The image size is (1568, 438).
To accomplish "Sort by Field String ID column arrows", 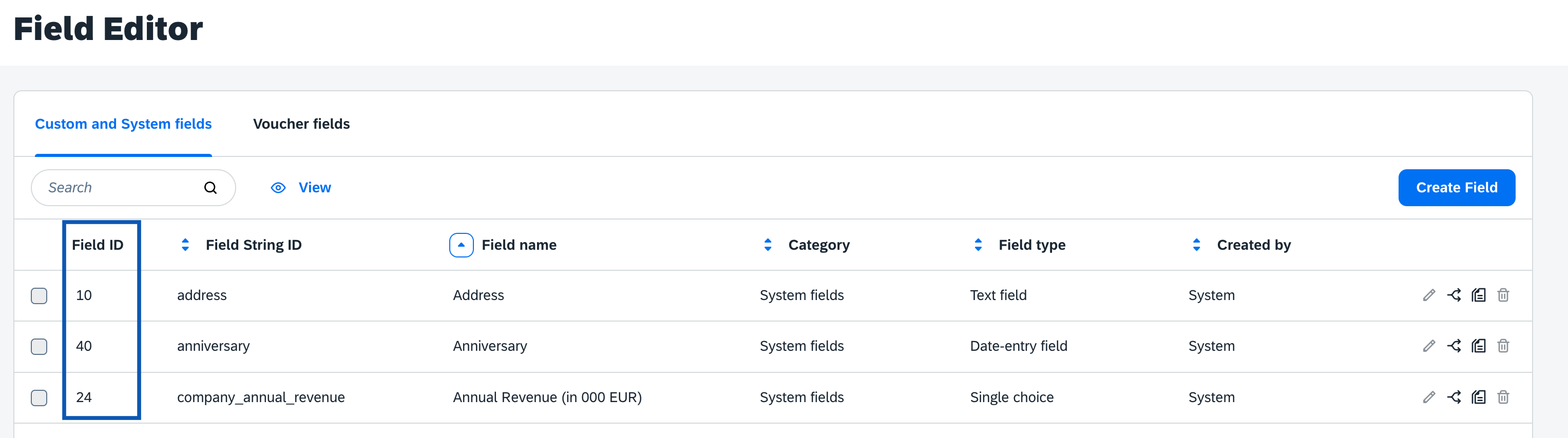I will click(x=185, y=245).
